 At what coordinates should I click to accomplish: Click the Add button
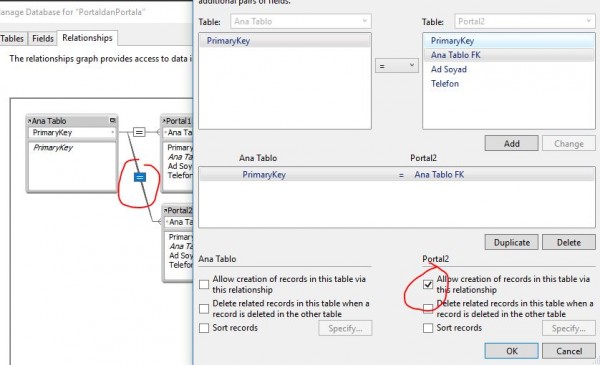[511, 143]
